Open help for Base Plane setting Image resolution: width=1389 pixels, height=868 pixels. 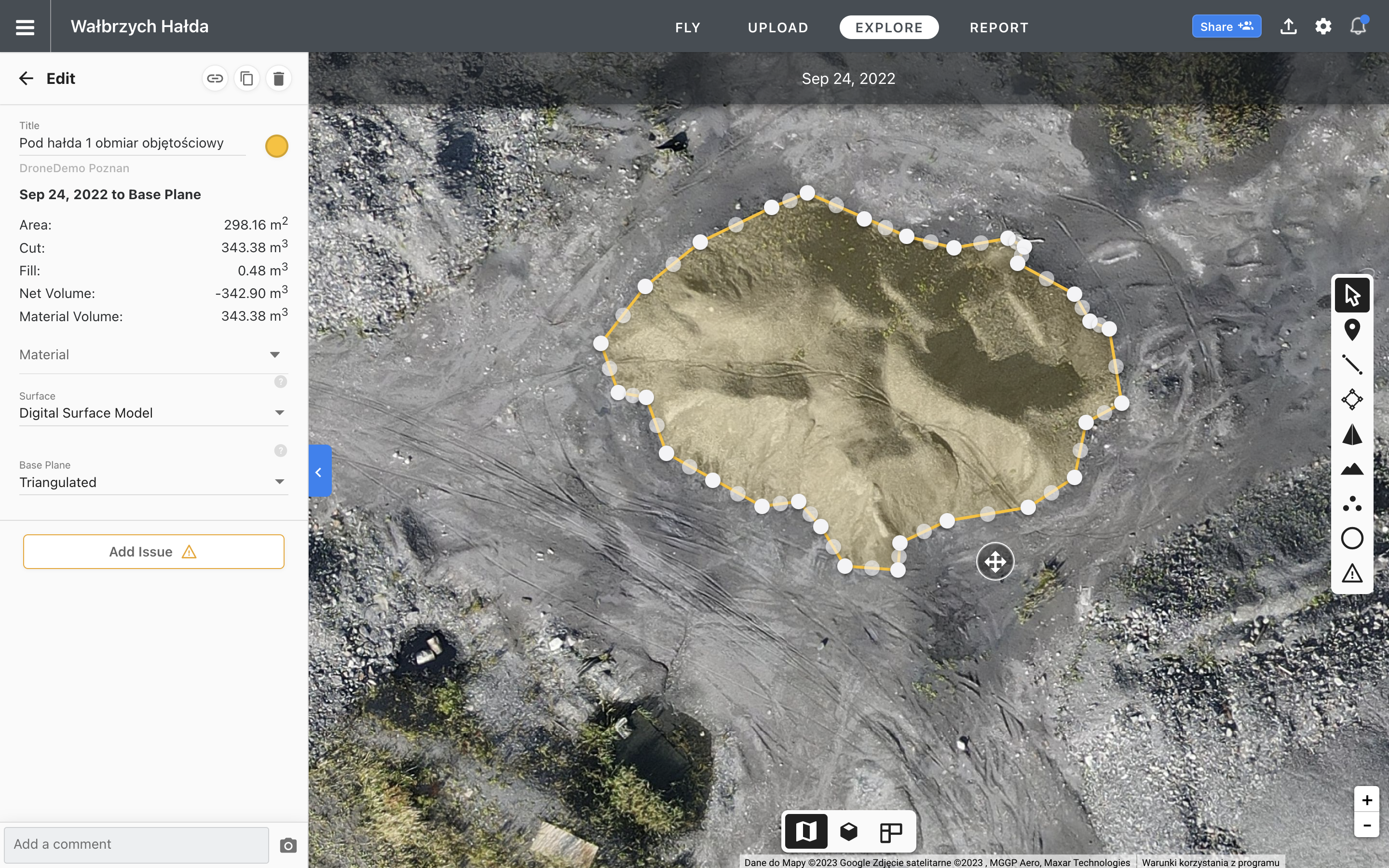[x=280, y=451]
